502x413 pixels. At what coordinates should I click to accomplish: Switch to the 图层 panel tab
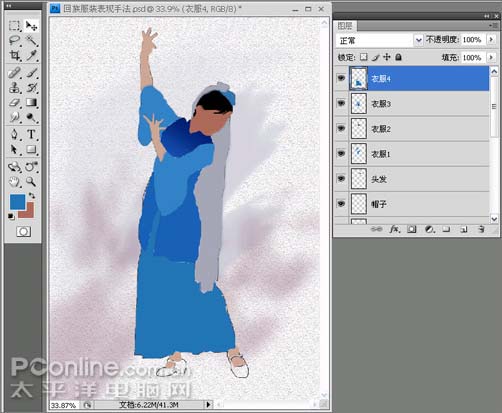345,26
